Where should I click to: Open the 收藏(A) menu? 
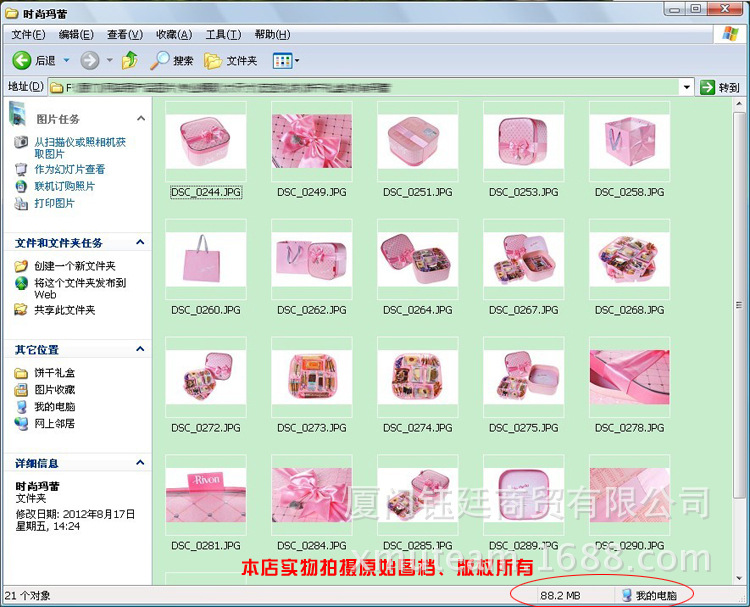click(x=174, y=34)
